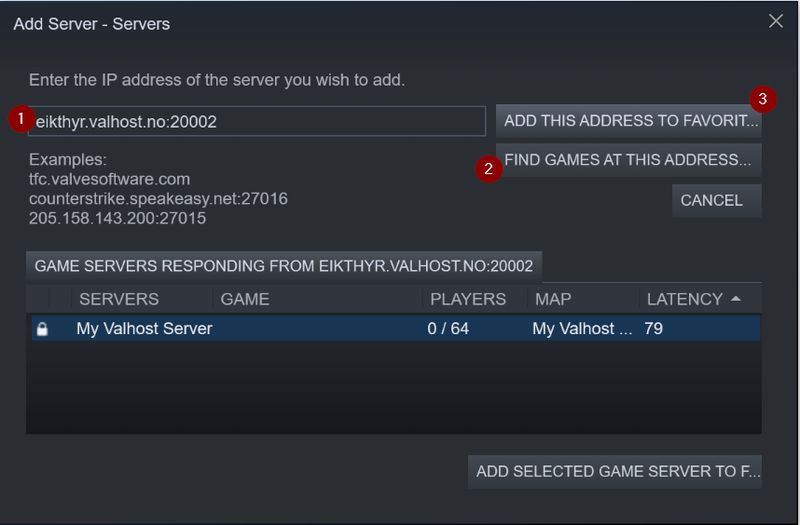Click example text tfc.valvesoftware.com

point(109,179)
